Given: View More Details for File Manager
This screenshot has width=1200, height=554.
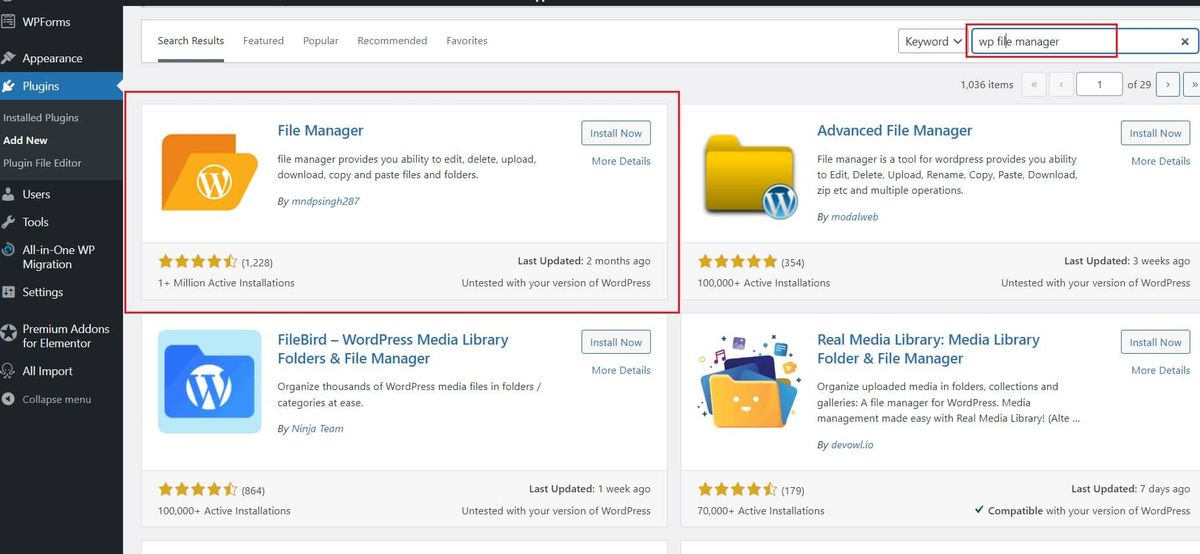Looking at the screenshot, I should point(621,161).
